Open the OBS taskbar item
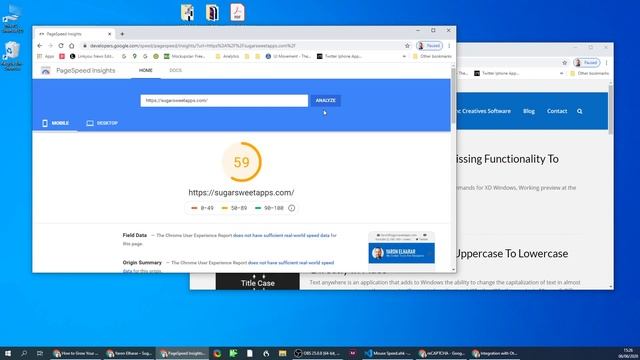 click(x=318, y=353)
